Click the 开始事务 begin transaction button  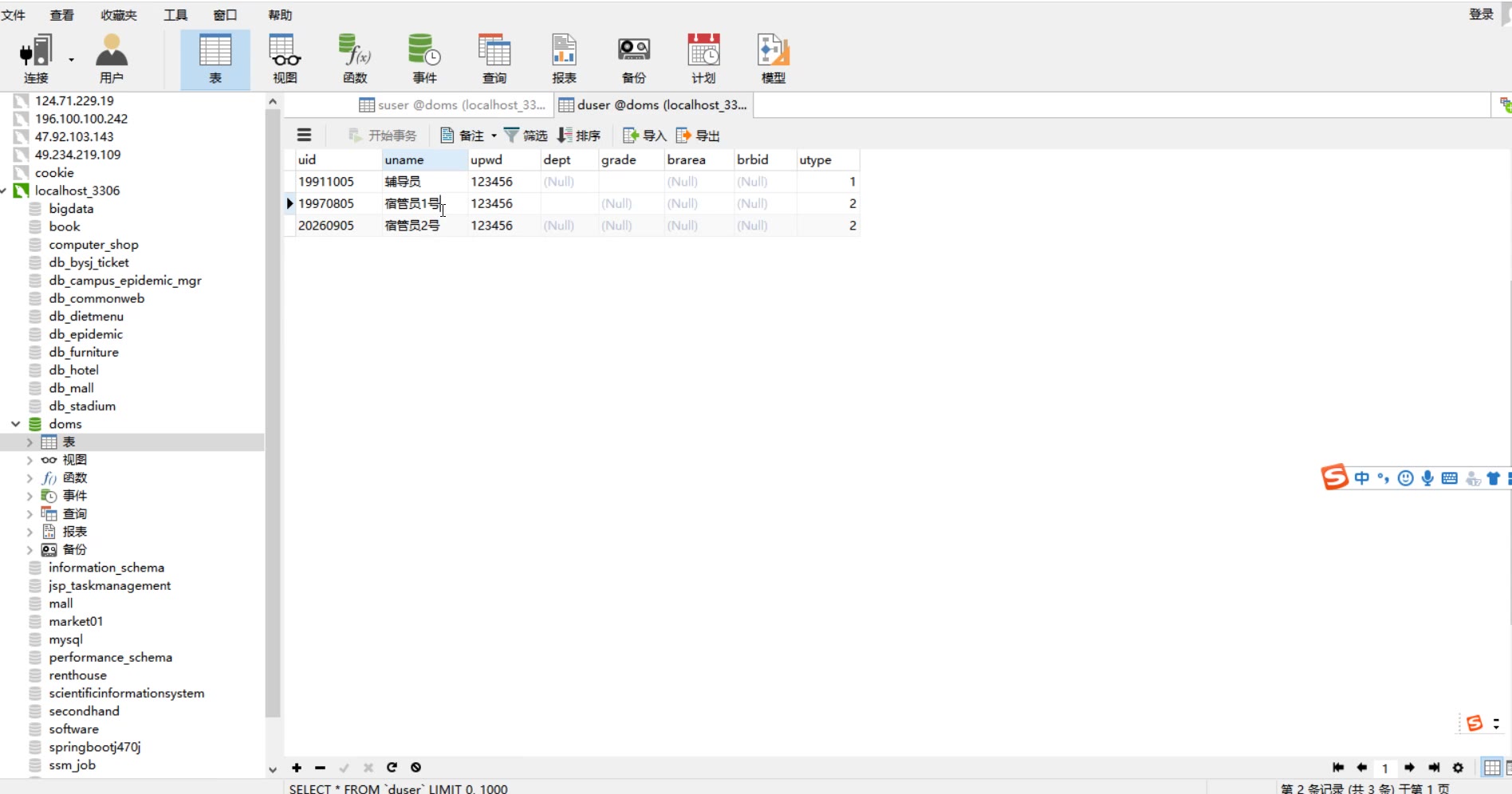tap(383, 136)
